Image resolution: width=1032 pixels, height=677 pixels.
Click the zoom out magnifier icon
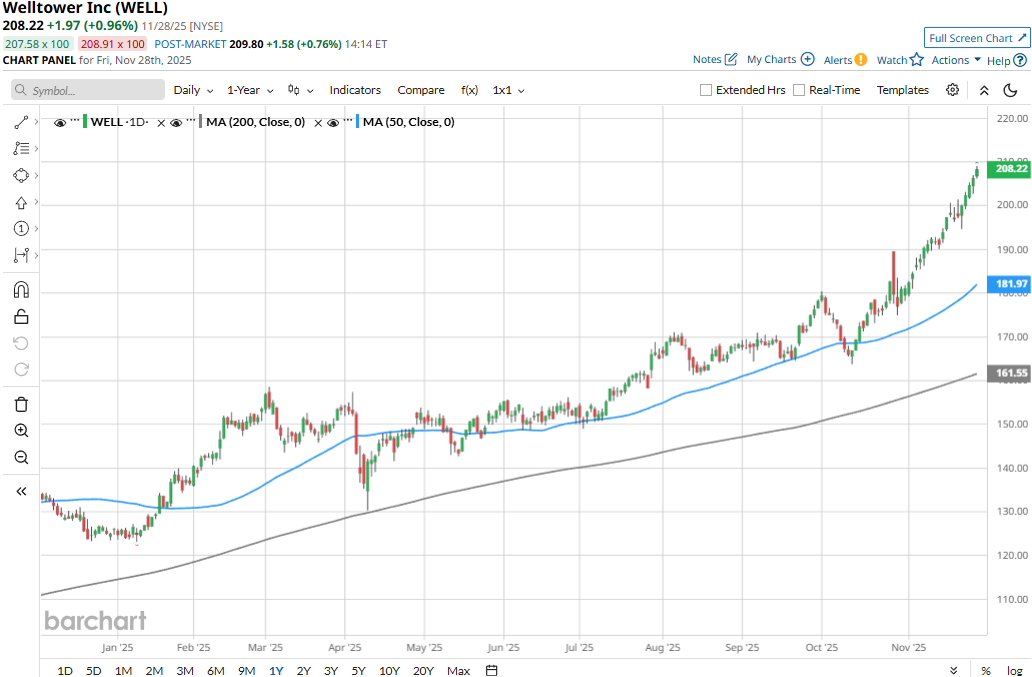[21, 457]
